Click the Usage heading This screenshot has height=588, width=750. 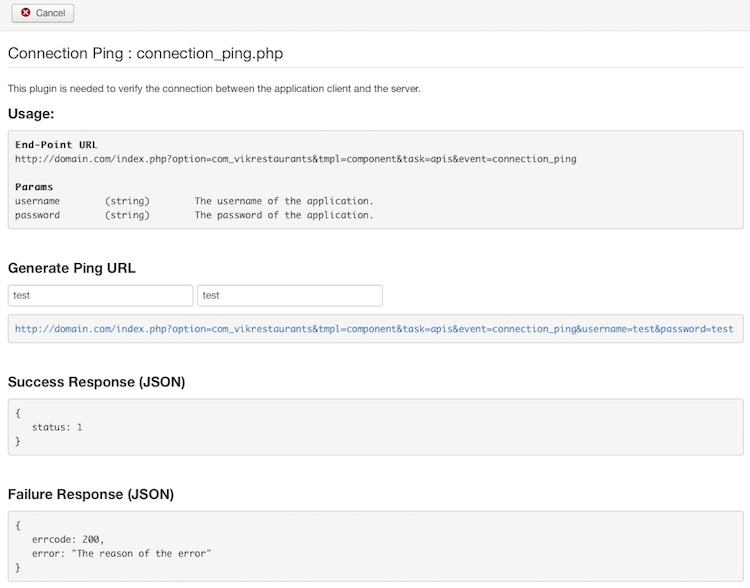[31, 114]
